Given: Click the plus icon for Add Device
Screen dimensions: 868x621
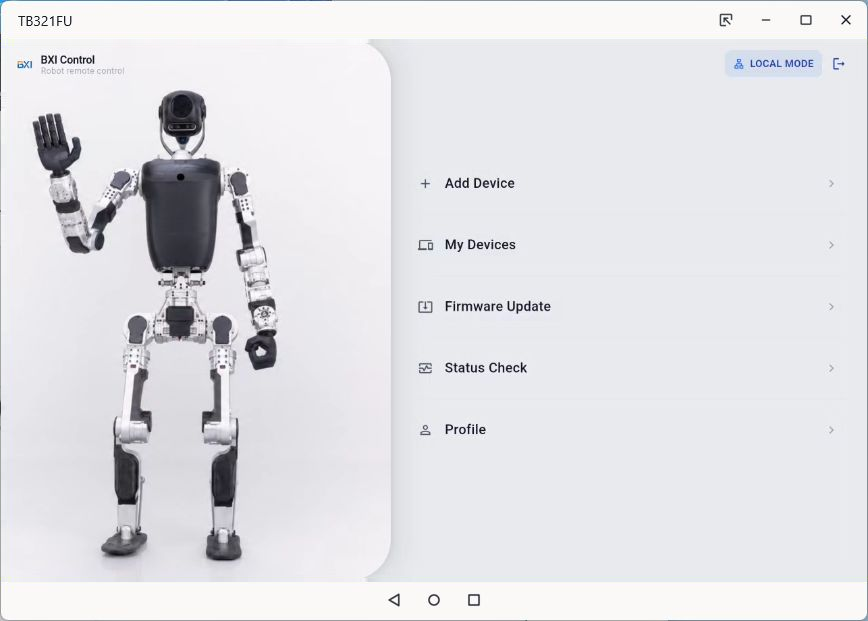Looking at the screenshot, I should (425, 184).
